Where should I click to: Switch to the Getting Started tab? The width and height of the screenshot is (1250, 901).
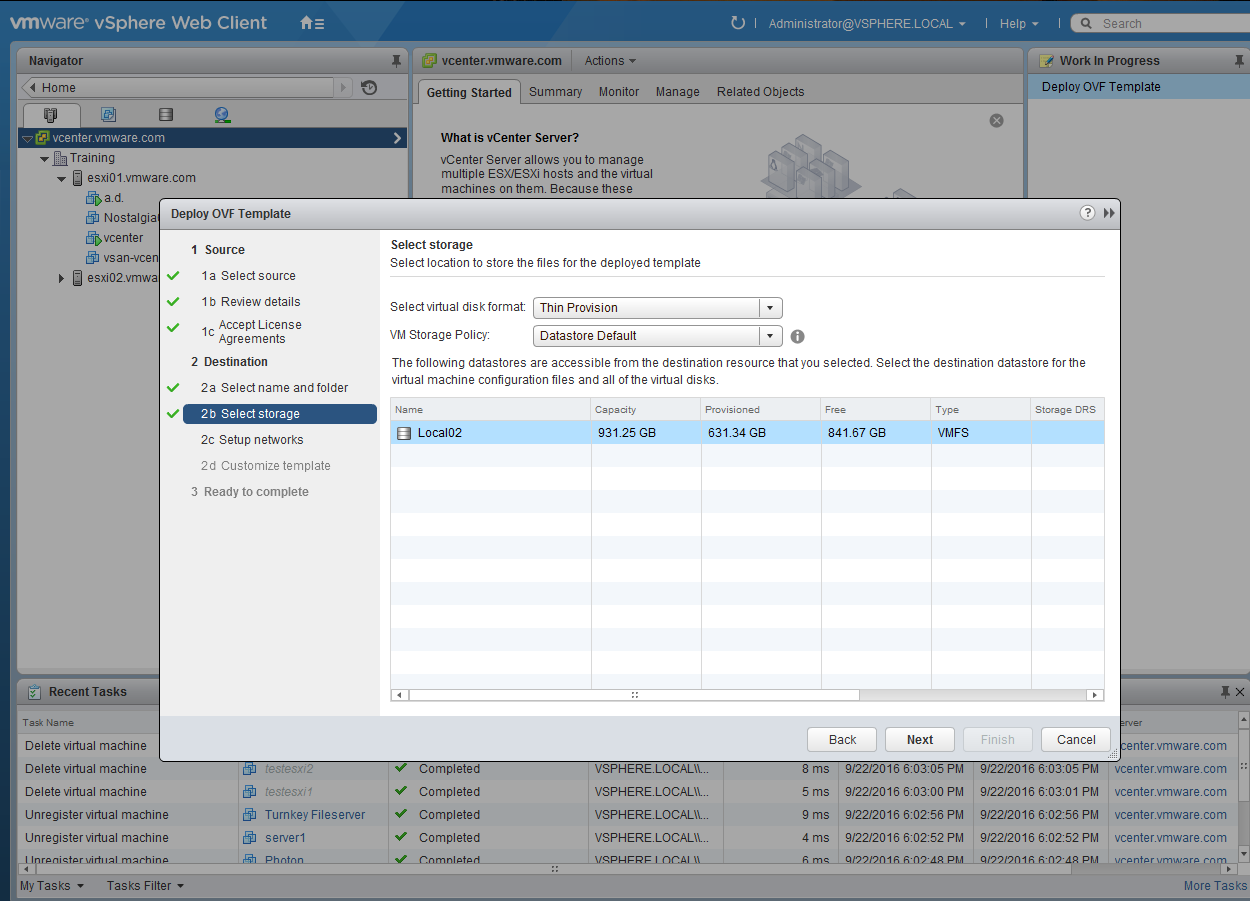point(469,92)
